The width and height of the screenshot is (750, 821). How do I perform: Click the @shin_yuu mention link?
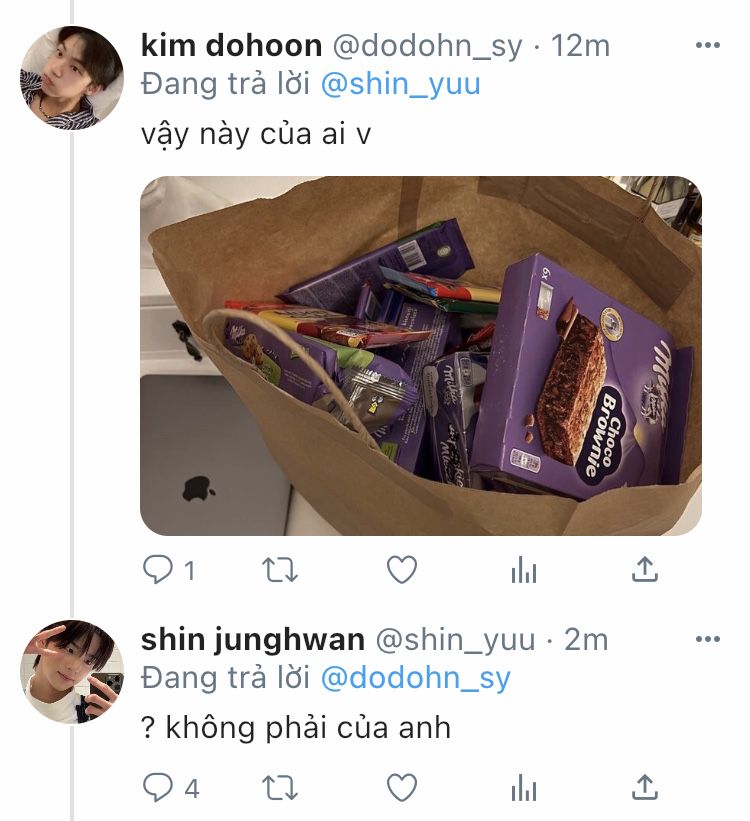[x=400, y=84]
